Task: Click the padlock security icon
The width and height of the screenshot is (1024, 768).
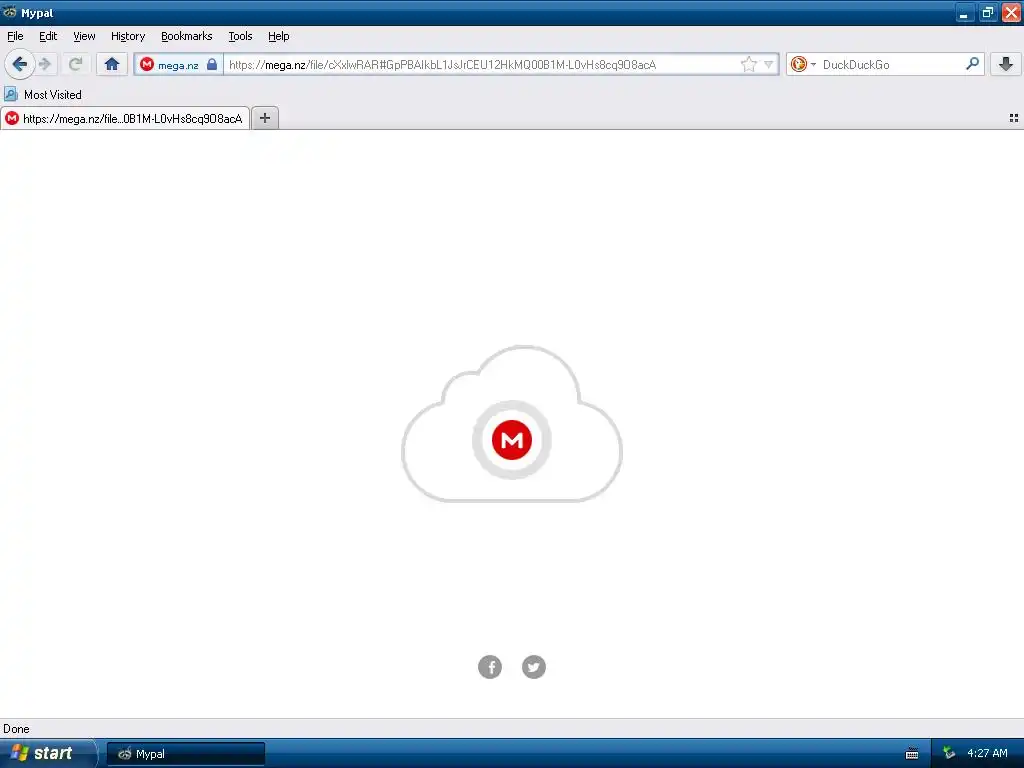Action: pyautogui.click(x=212, y=64)
